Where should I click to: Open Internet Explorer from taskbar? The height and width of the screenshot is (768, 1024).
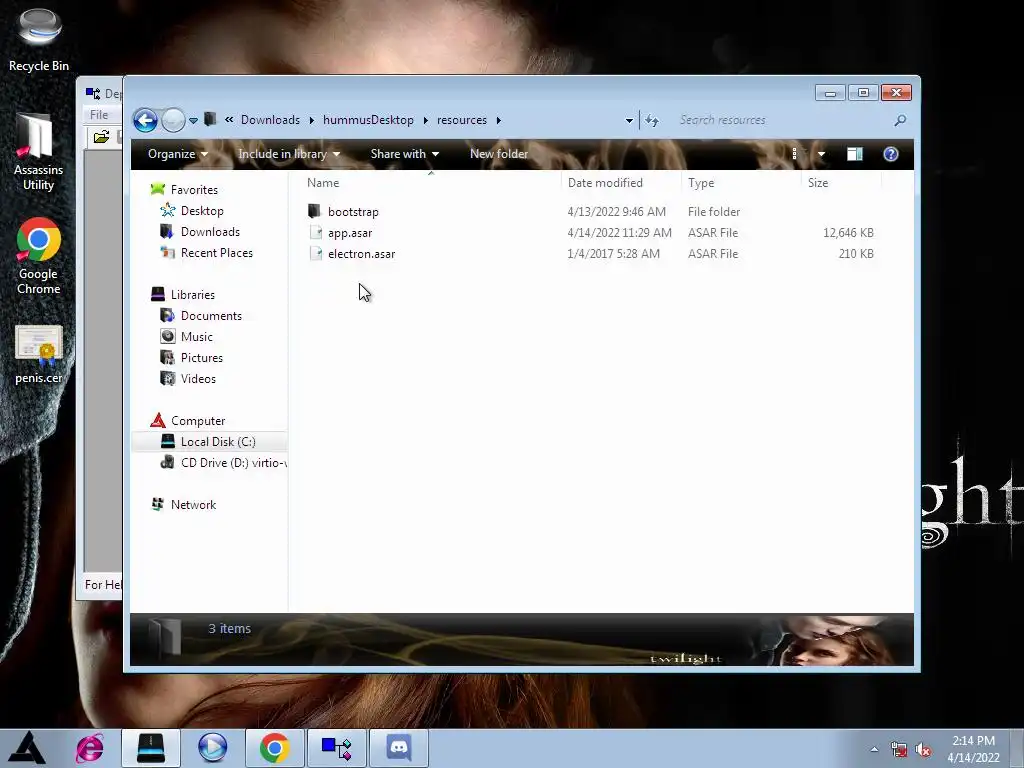[x=89, y=748]
